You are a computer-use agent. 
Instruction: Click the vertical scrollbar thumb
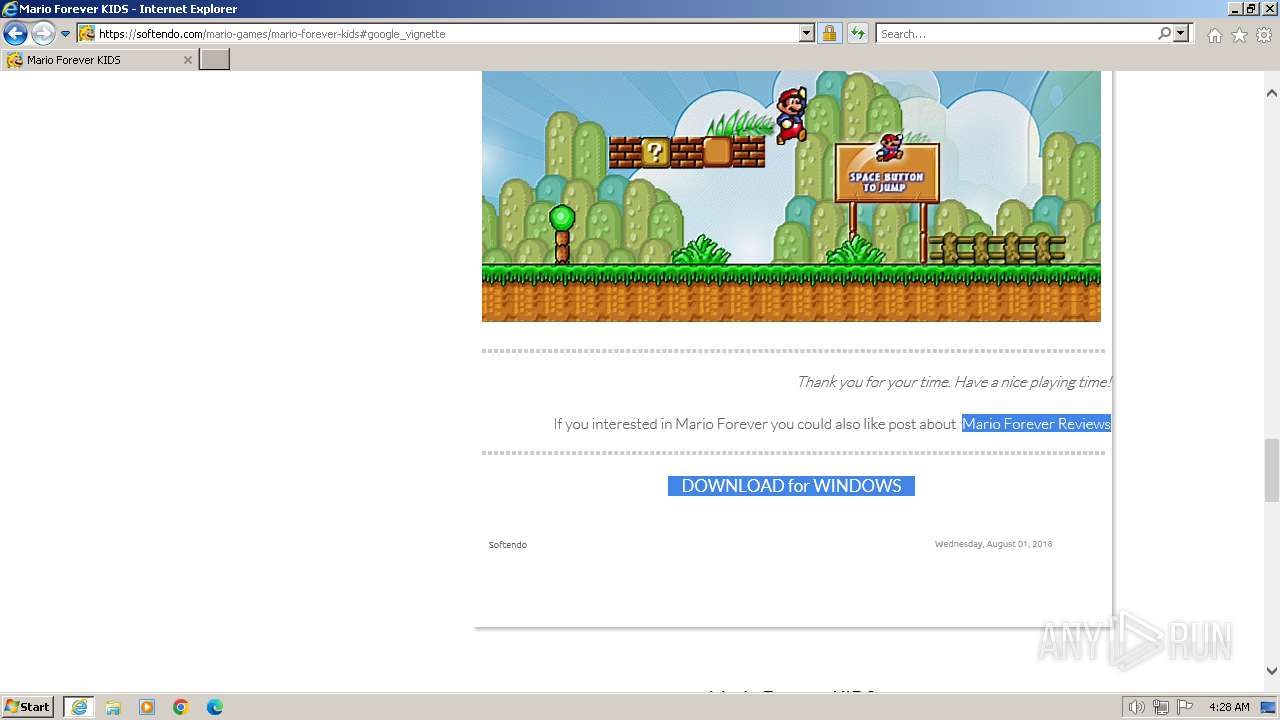pyautogui.click(x=1272, y=470)
